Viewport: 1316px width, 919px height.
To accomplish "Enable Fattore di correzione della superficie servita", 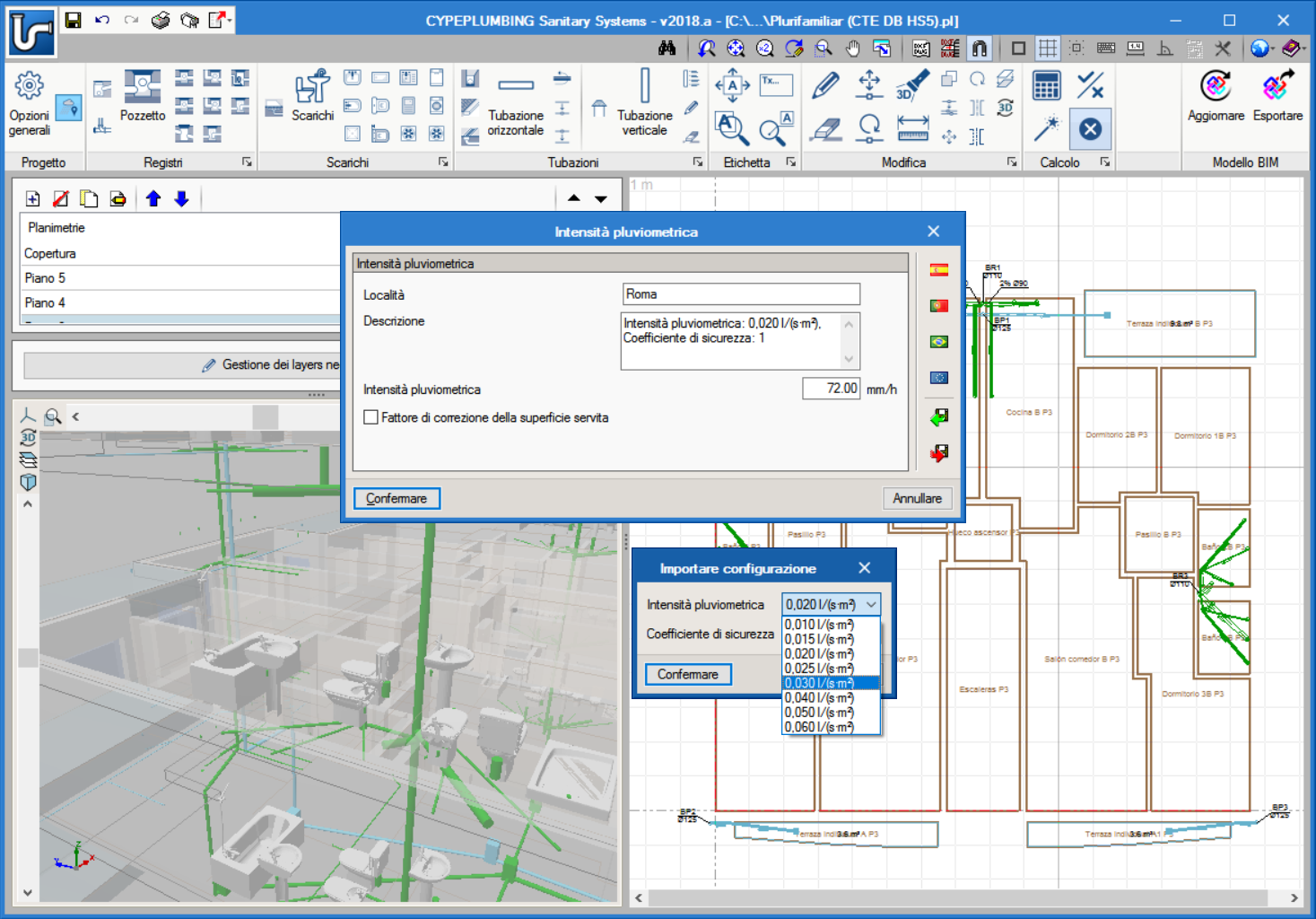I will point(370,417).
